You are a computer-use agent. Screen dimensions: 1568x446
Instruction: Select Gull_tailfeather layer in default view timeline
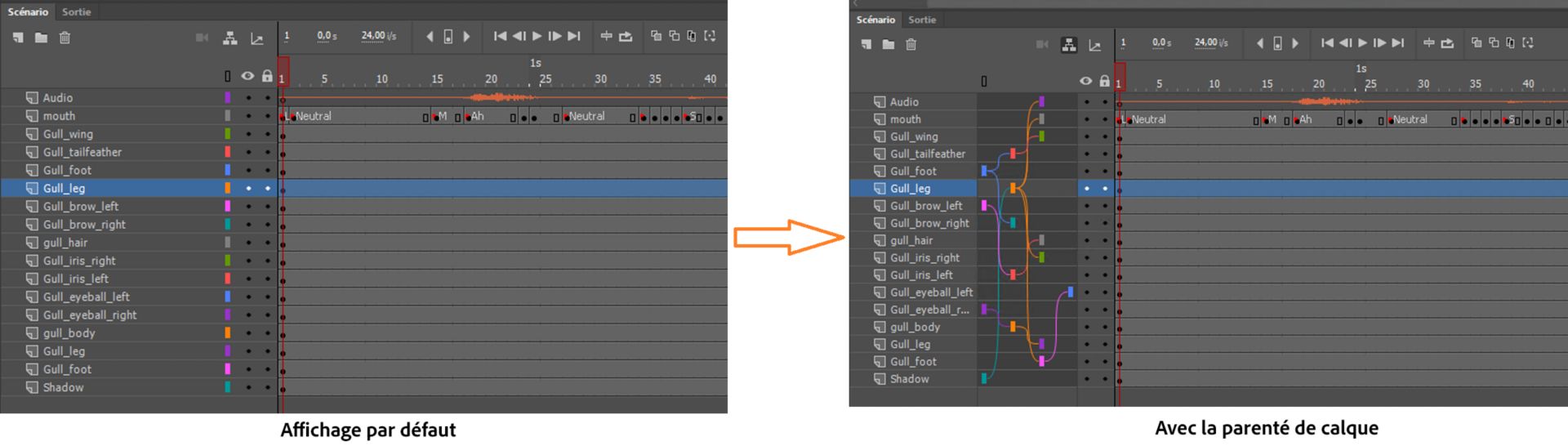pos(82,152)
